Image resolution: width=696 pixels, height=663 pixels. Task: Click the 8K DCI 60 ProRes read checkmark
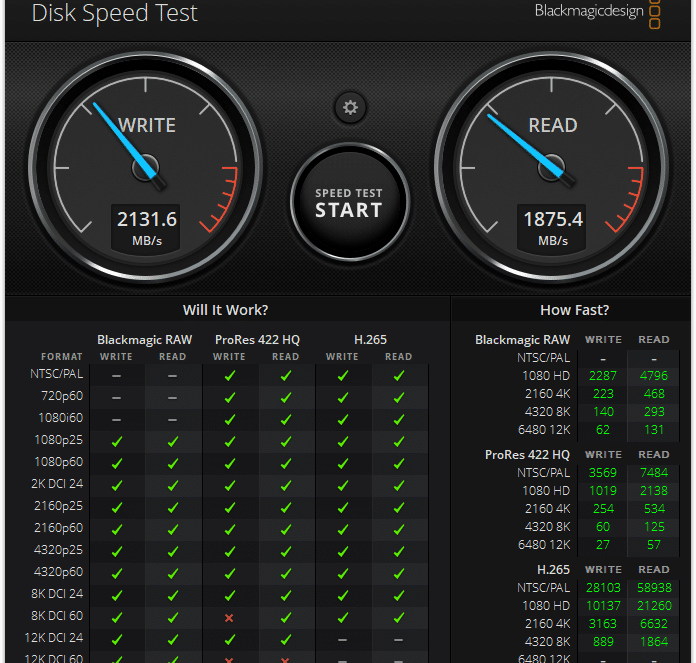point(286,617)
